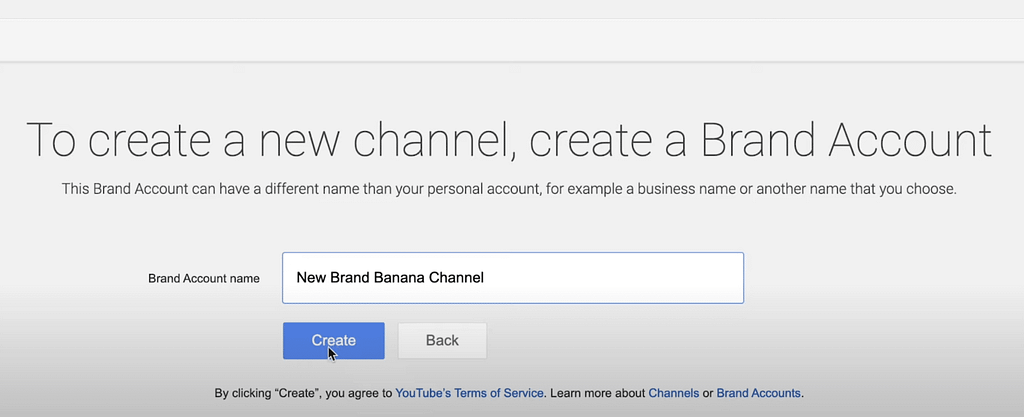Click empty space at the input field's right end
This screenshot has height=417, width=1024.
tap(700, 278)
